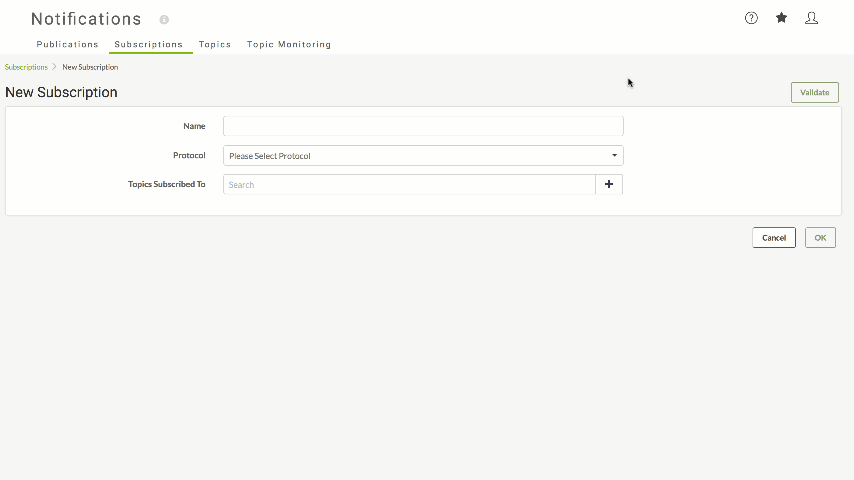The image size is (854, 480).
Task: Go to the Topic Monitoring tab
Action: (x=289, y=44)
